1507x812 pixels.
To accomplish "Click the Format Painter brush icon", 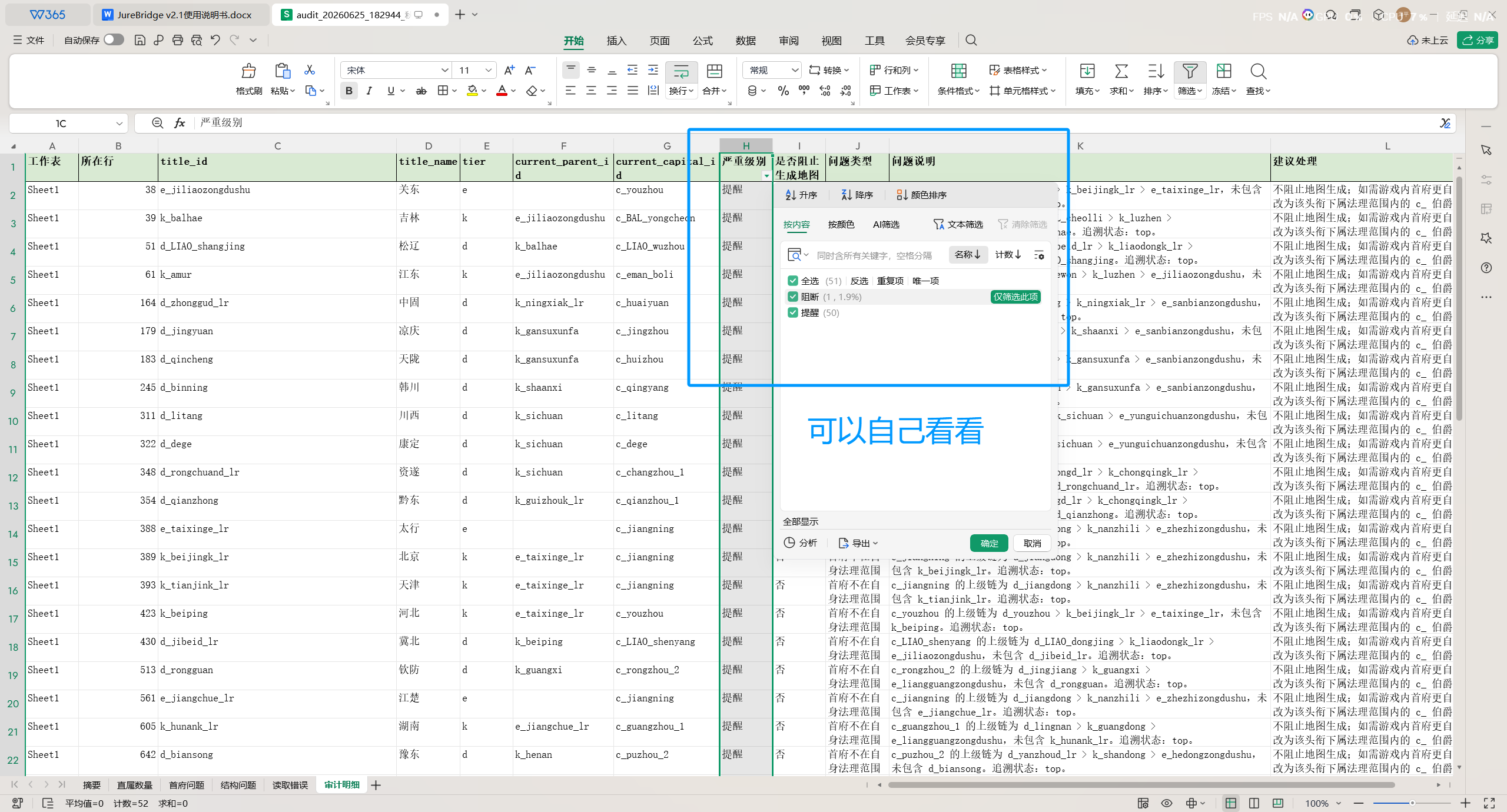I will point(248,71).
